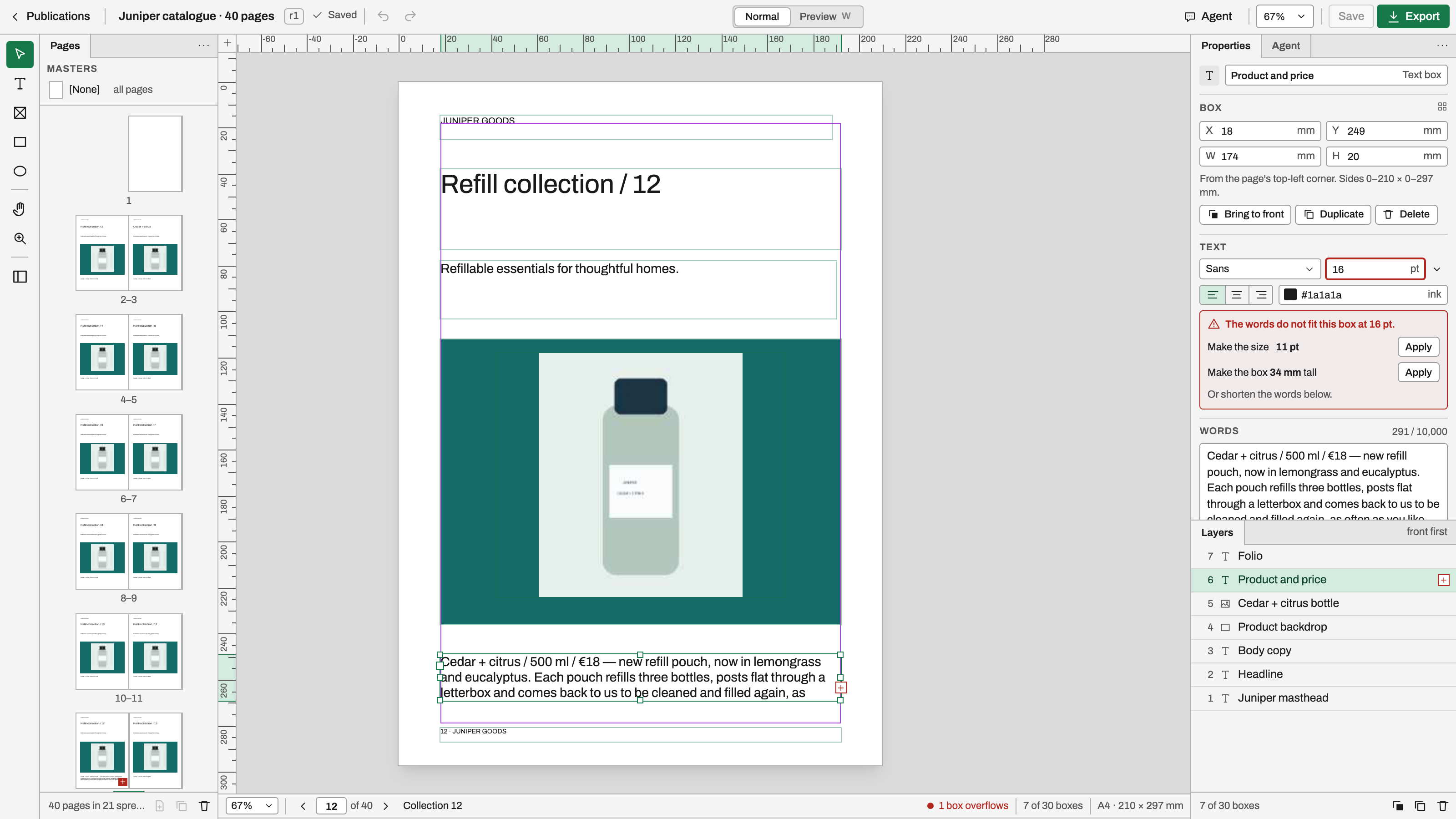
Task: Select the Text tool
Action: click(x=20, y=84)
